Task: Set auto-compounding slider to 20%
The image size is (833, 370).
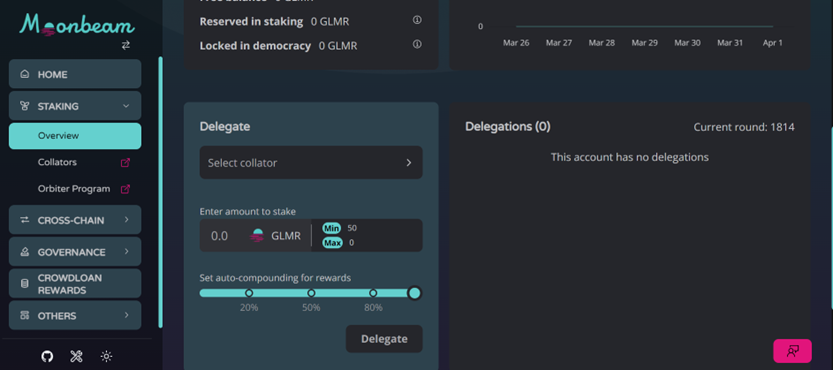Action: 249,293
